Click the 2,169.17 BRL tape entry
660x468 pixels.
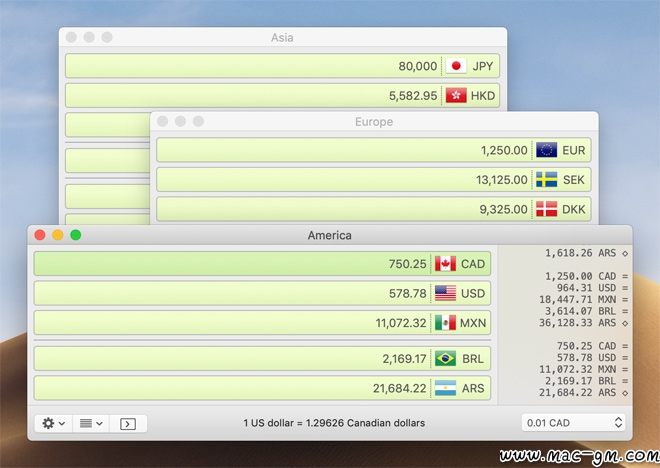586,381
